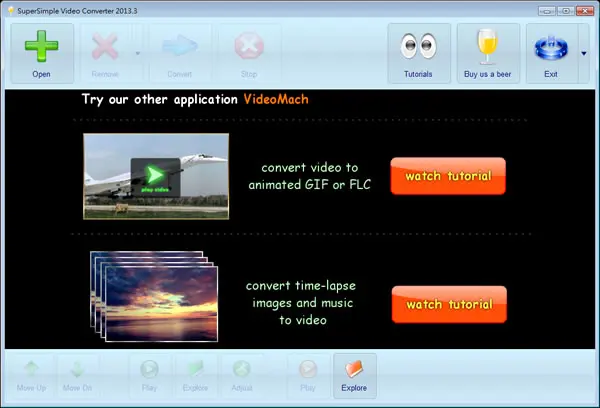Click the lightbulb app icon in the title bar
600x408 pixels.
point(11,11)
